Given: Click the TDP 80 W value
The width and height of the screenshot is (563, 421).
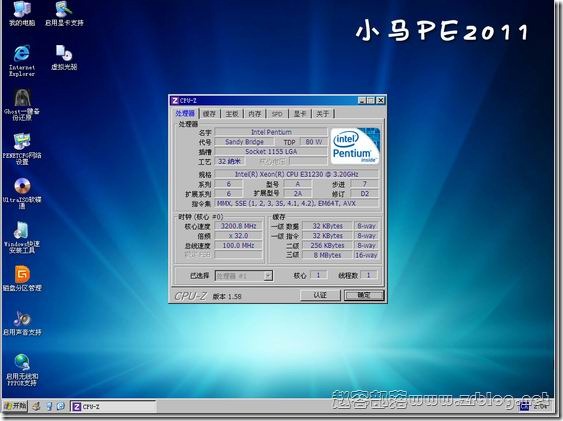Looking at the screenshot, I should pos(313,142).
